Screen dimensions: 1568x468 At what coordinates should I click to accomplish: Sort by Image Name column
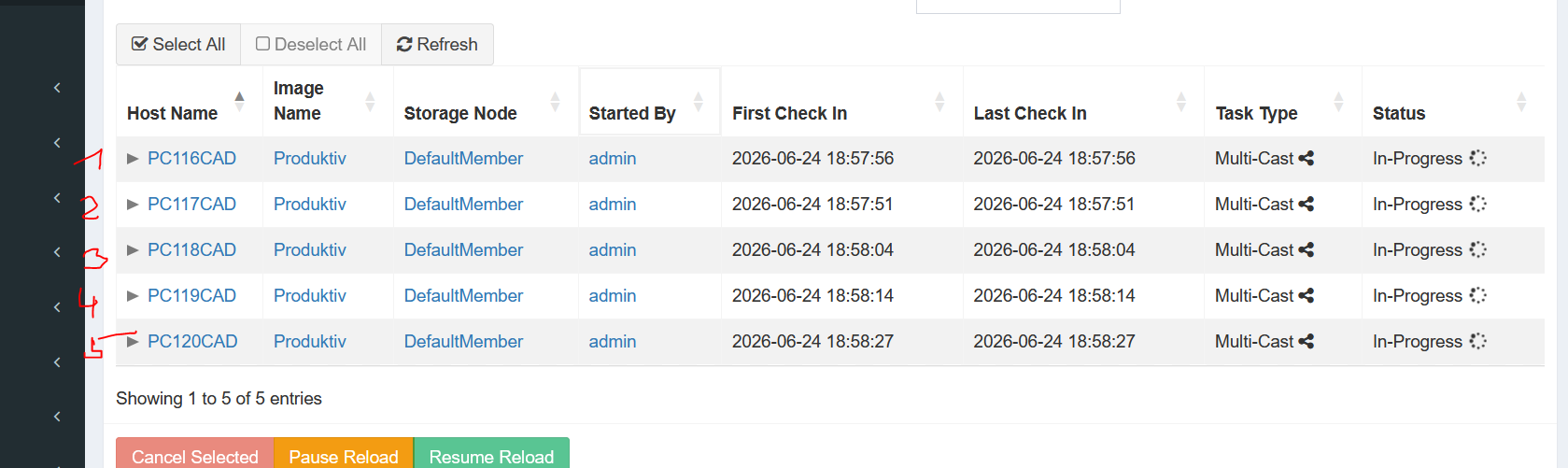tap(328, 101)
